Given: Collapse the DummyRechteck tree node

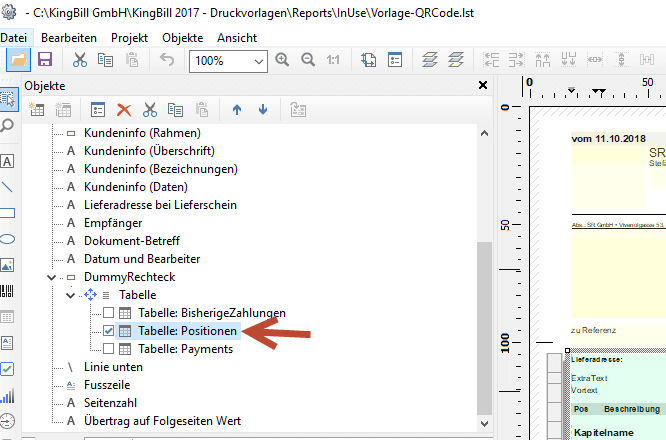Looking at the screenshot, I should pyautogui.click(x=51, y=277).
